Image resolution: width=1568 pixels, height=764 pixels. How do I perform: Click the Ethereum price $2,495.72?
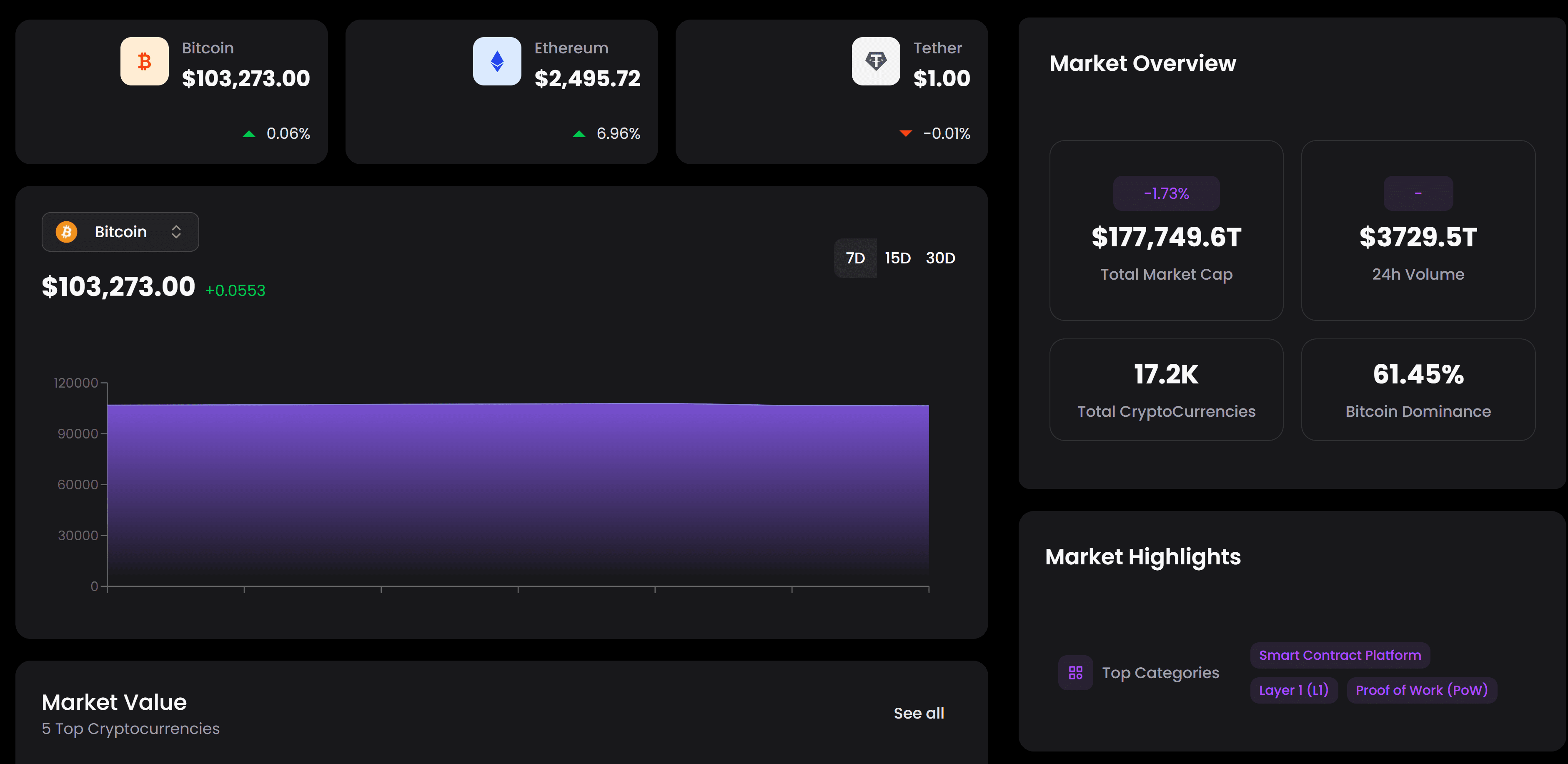[x=587, y=78]
